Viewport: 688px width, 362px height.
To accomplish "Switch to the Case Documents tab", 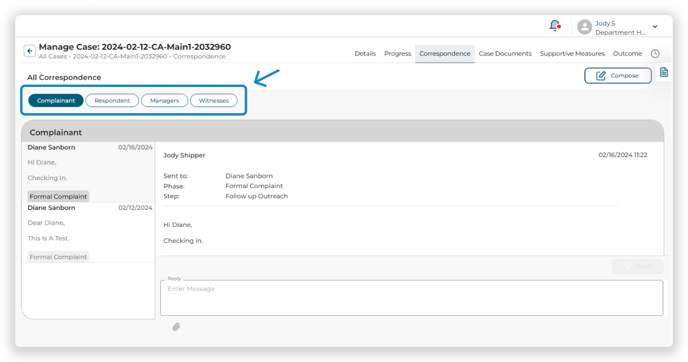I will [505, 54].
